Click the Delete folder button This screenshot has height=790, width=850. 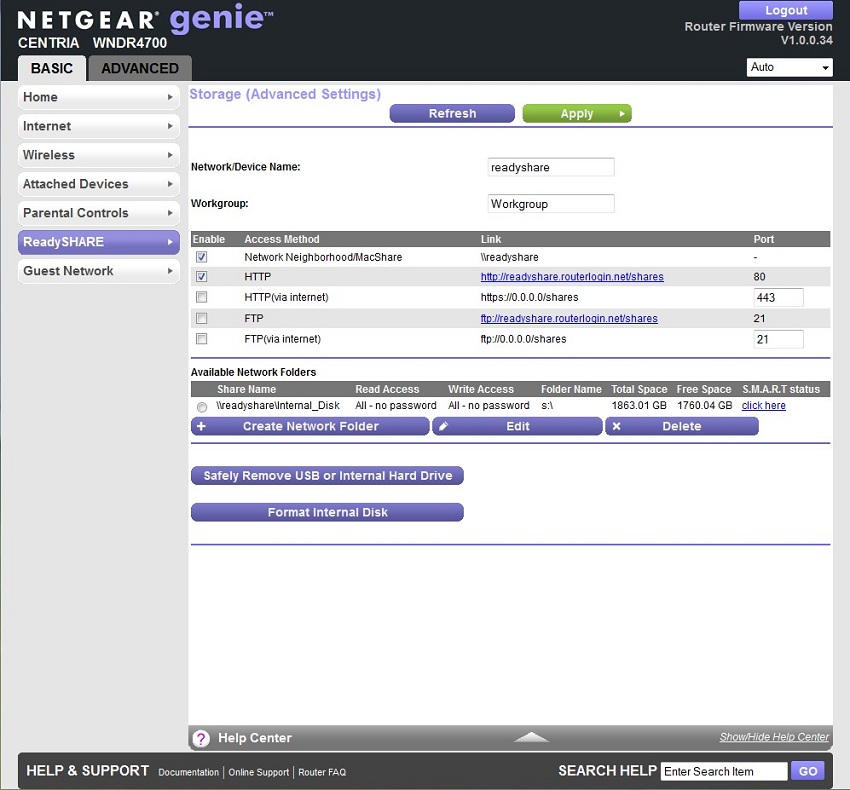[681, 426]
